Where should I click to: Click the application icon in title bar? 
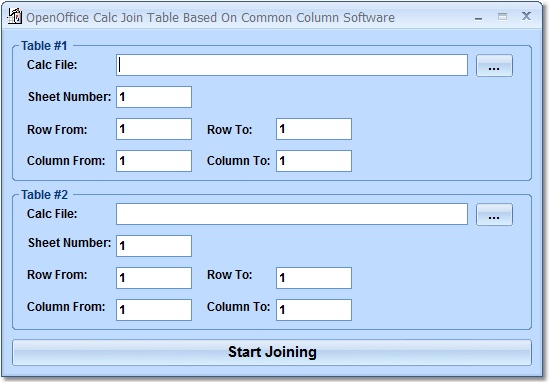pyautogui.click(x=14, y=16)
